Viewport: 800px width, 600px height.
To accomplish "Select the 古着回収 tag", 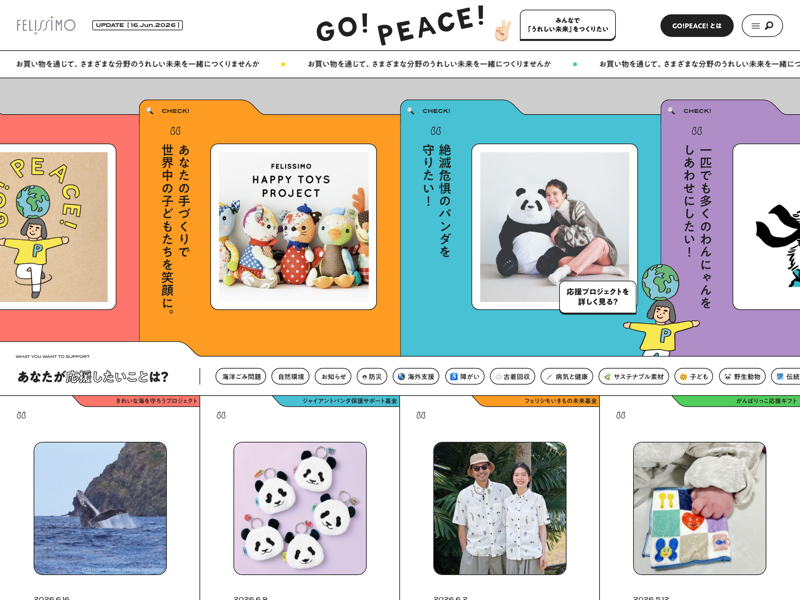I will [512, 377].
